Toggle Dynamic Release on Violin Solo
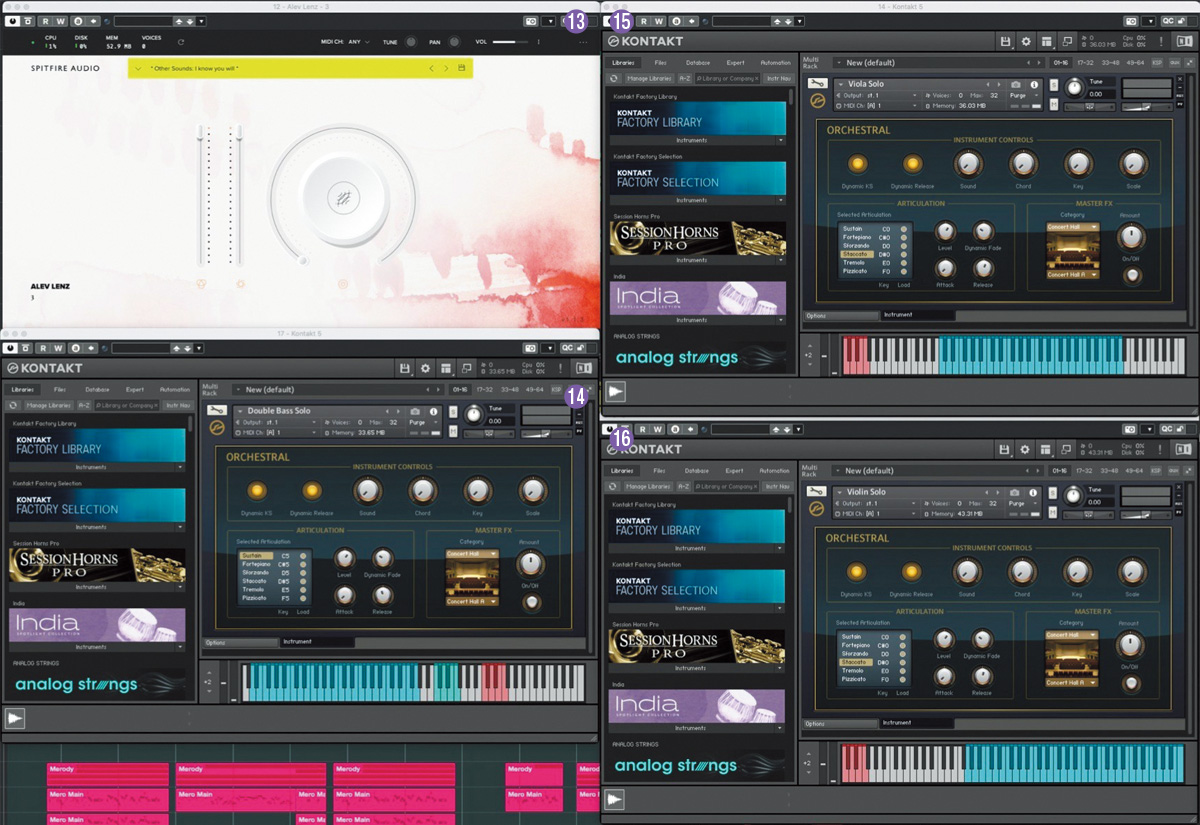Viewport: 1200px width, 825px height. coord(912,571)
